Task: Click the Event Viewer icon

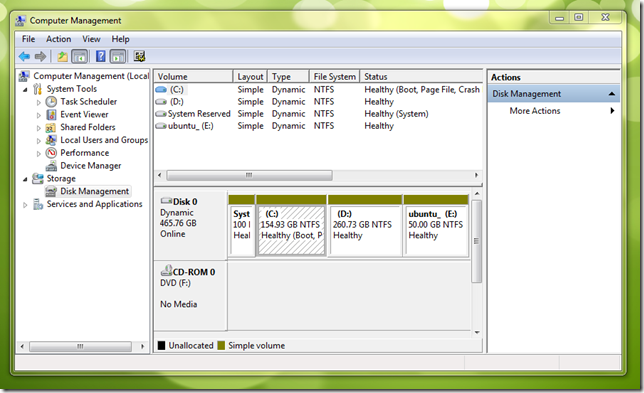Action: click(51, 114)
